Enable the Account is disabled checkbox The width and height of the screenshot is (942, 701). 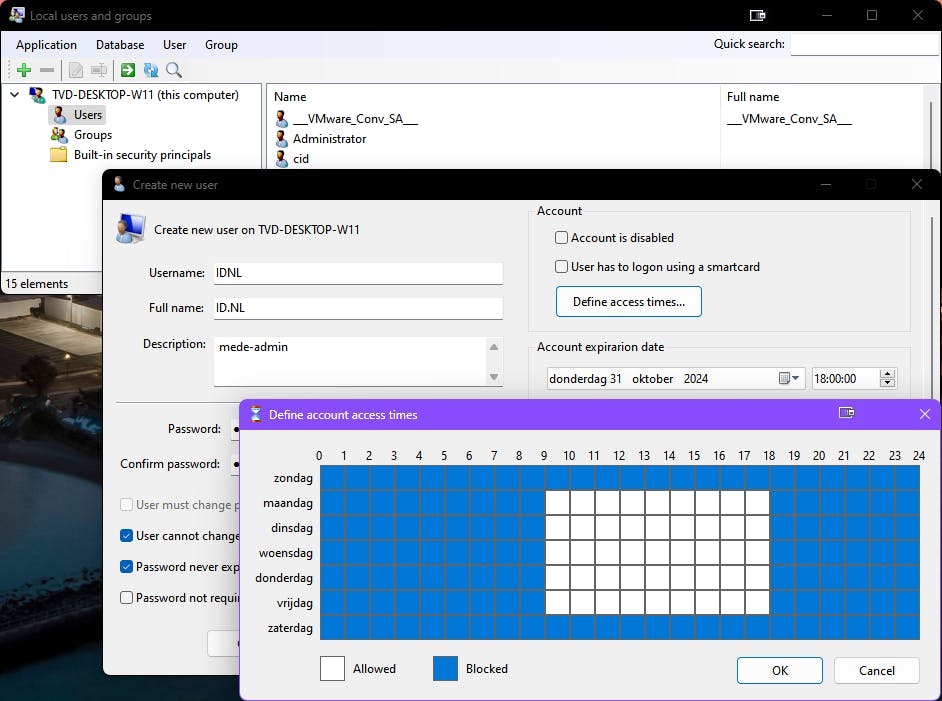point(561,238)
